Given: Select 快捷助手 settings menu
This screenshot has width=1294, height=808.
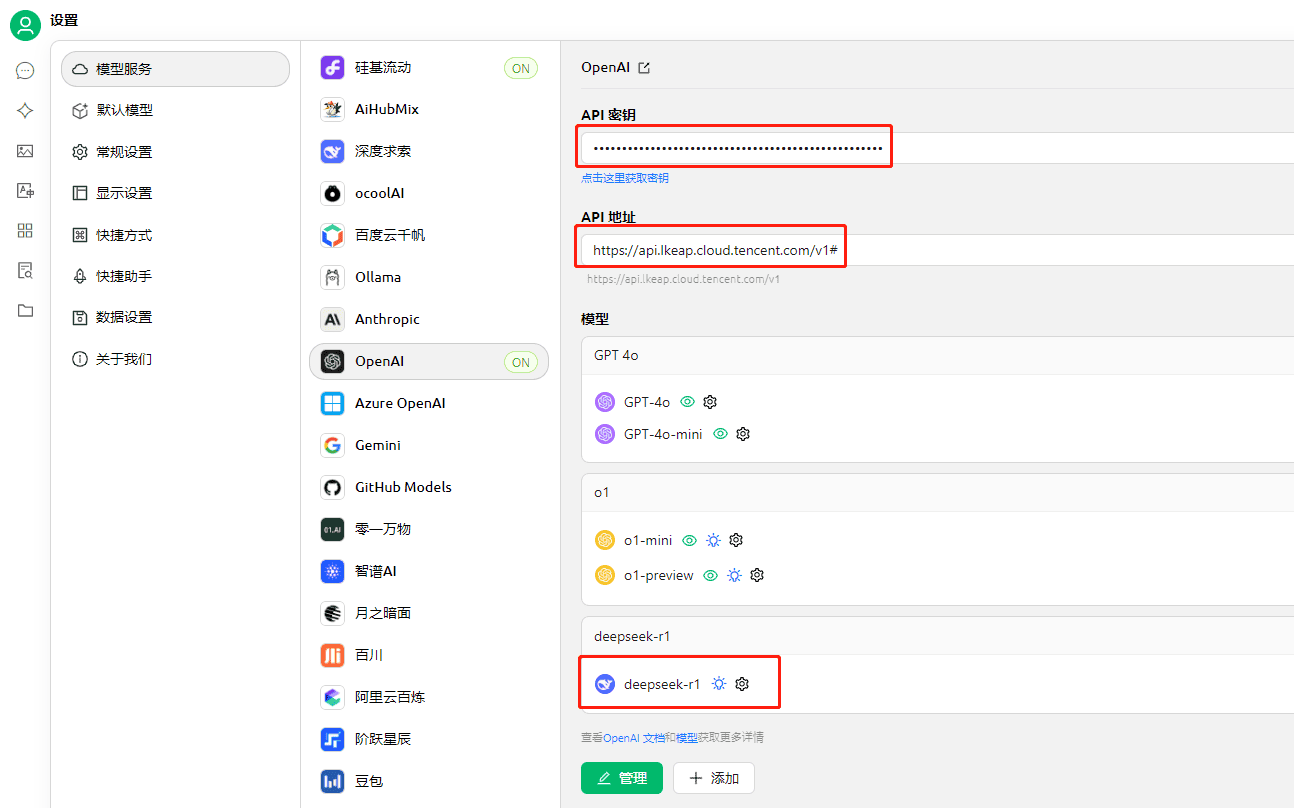Looking at the screenshot, I should click(175, 276).
